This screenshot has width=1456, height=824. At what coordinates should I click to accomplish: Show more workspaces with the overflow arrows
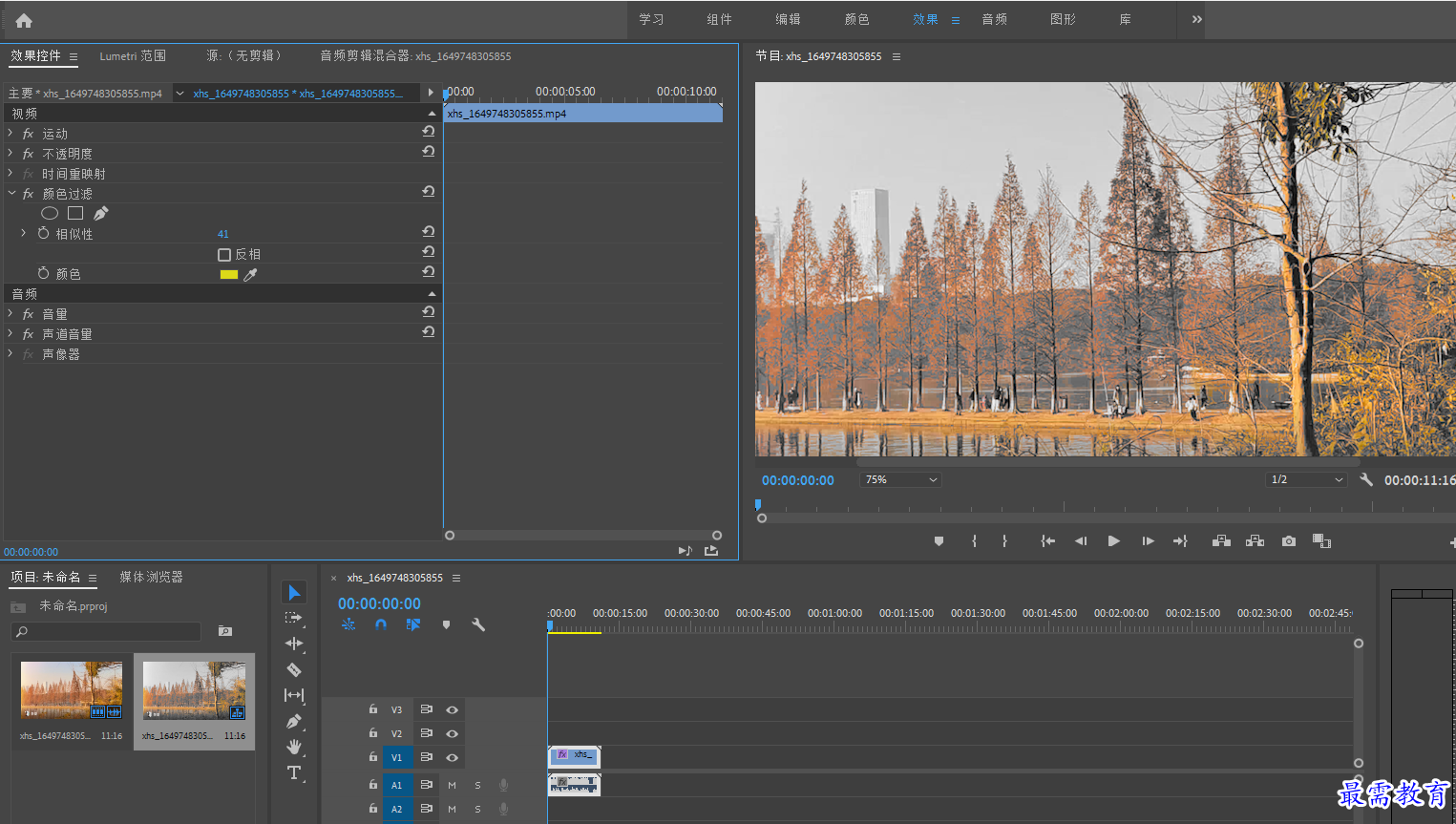(1196, 19)
